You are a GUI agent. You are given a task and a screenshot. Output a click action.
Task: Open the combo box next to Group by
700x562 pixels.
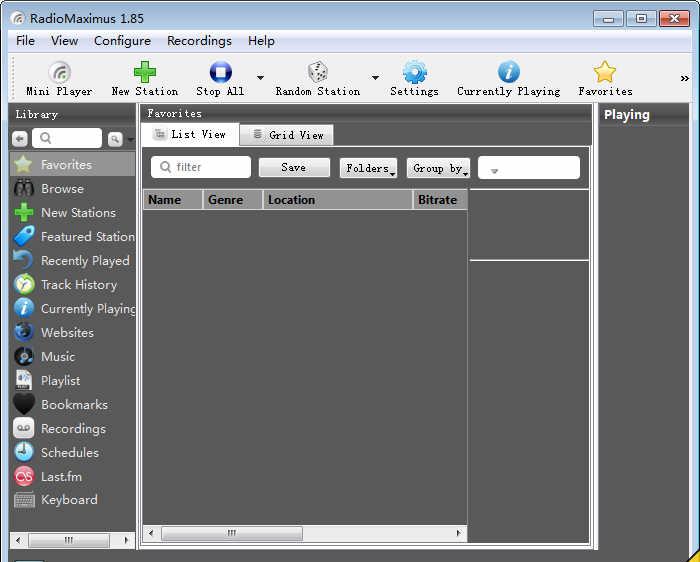[529, 168]
